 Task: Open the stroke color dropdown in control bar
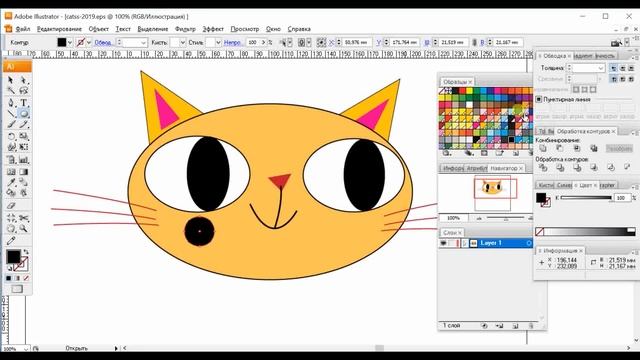89,42
